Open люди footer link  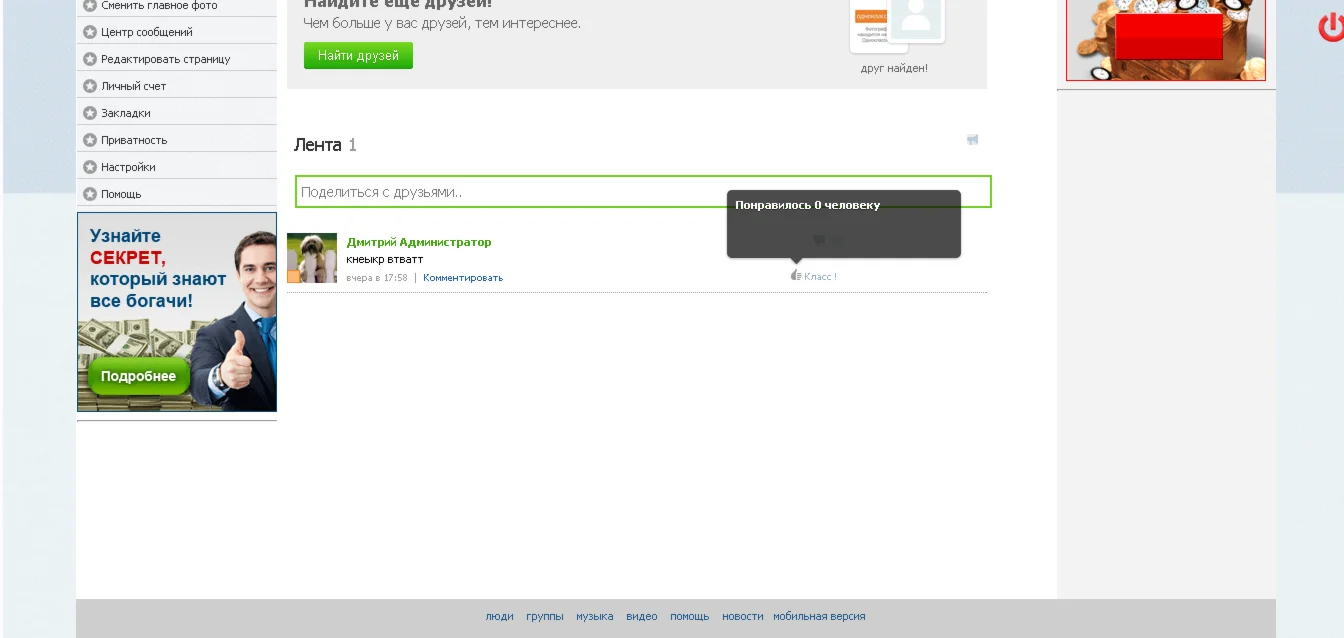pos(500,617)
